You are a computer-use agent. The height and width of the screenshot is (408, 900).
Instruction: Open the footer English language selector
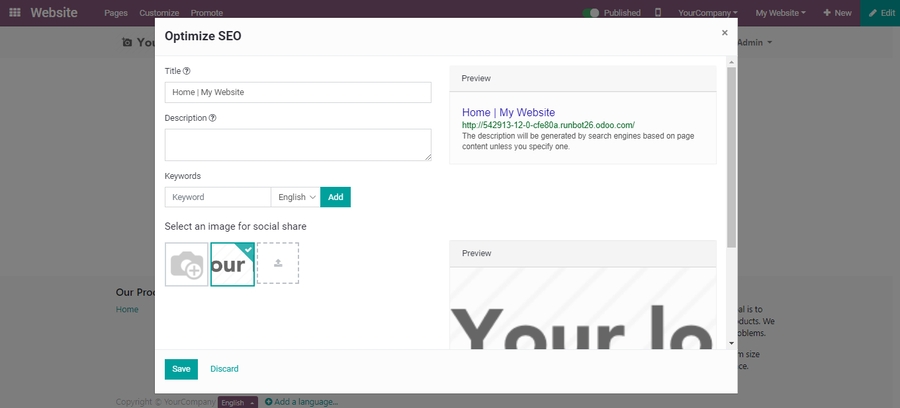point(238,402)
